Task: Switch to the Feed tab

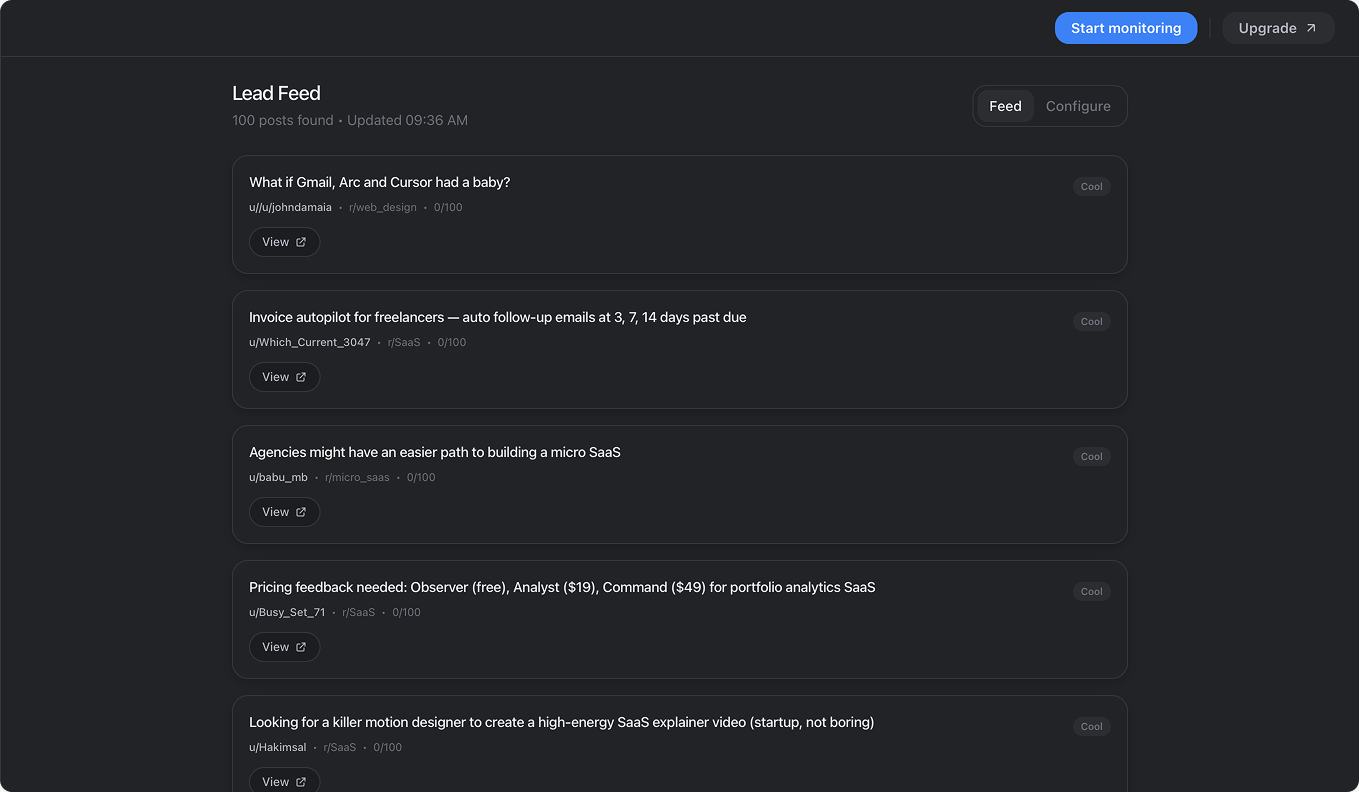Action: (x=1005, y=106)
